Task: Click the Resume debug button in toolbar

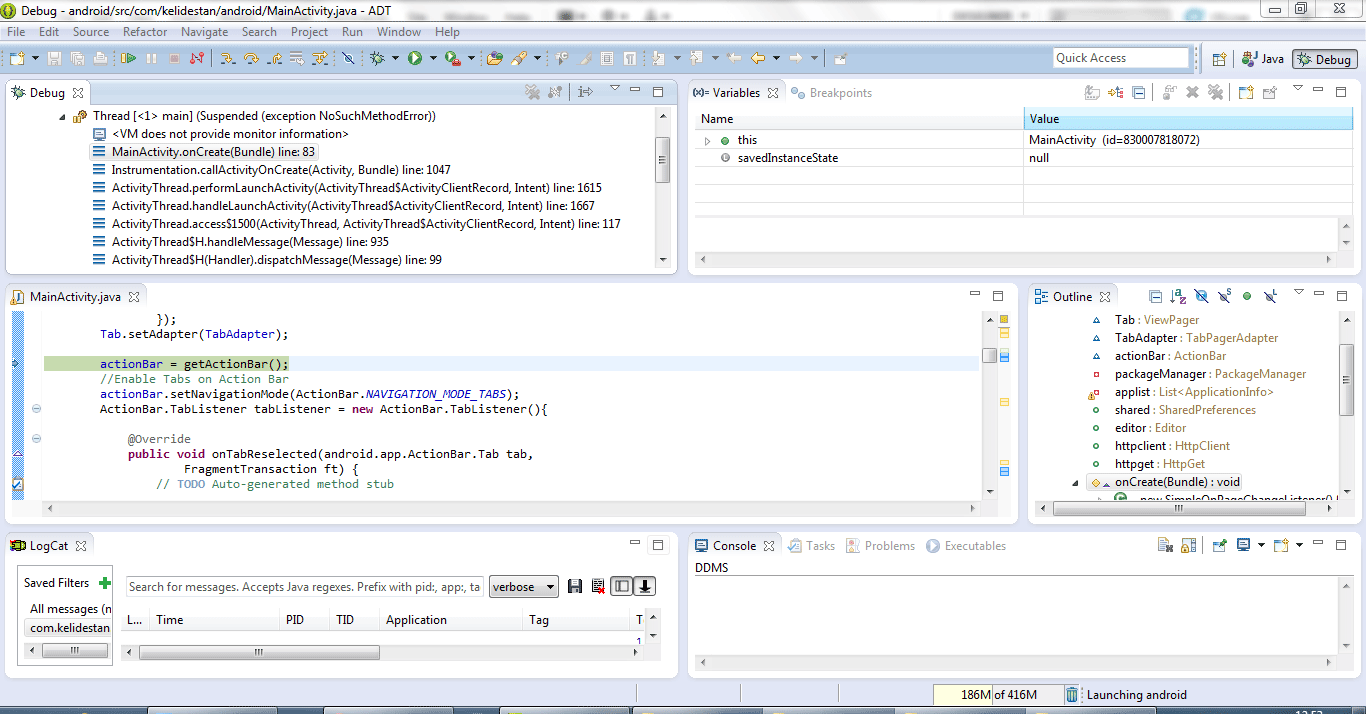Action: (128, 58)
